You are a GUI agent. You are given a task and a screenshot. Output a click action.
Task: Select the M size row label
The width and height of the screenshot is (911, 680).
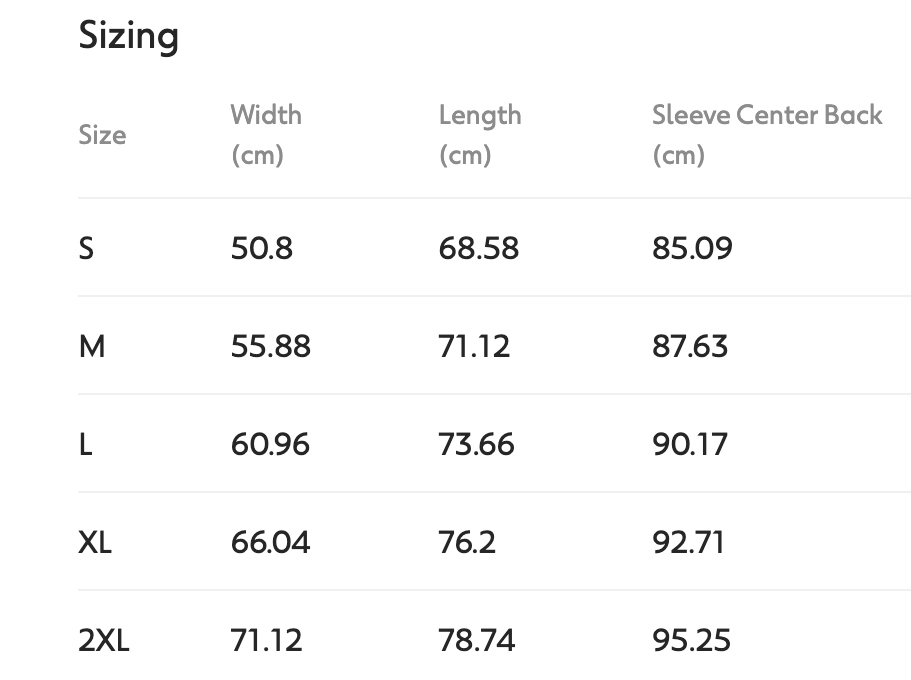point(91,346)
